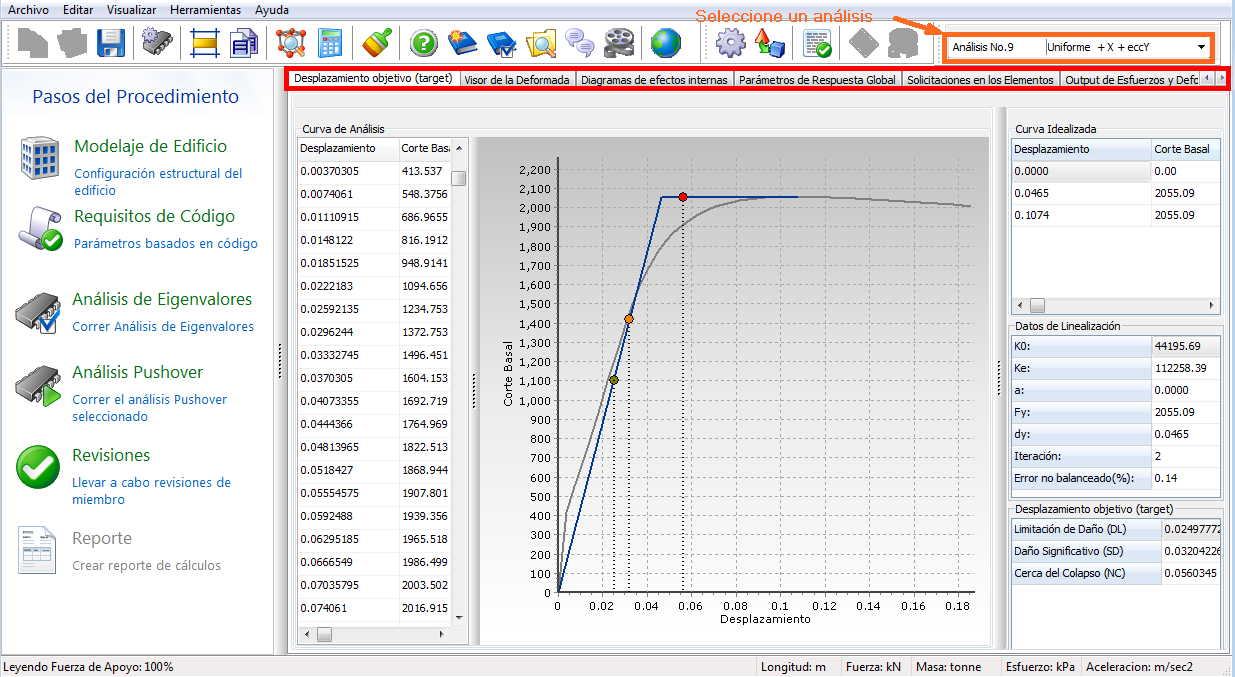The image size is (1235, 677).
Task: Click the film reel video icon
Action: (619, 43)
